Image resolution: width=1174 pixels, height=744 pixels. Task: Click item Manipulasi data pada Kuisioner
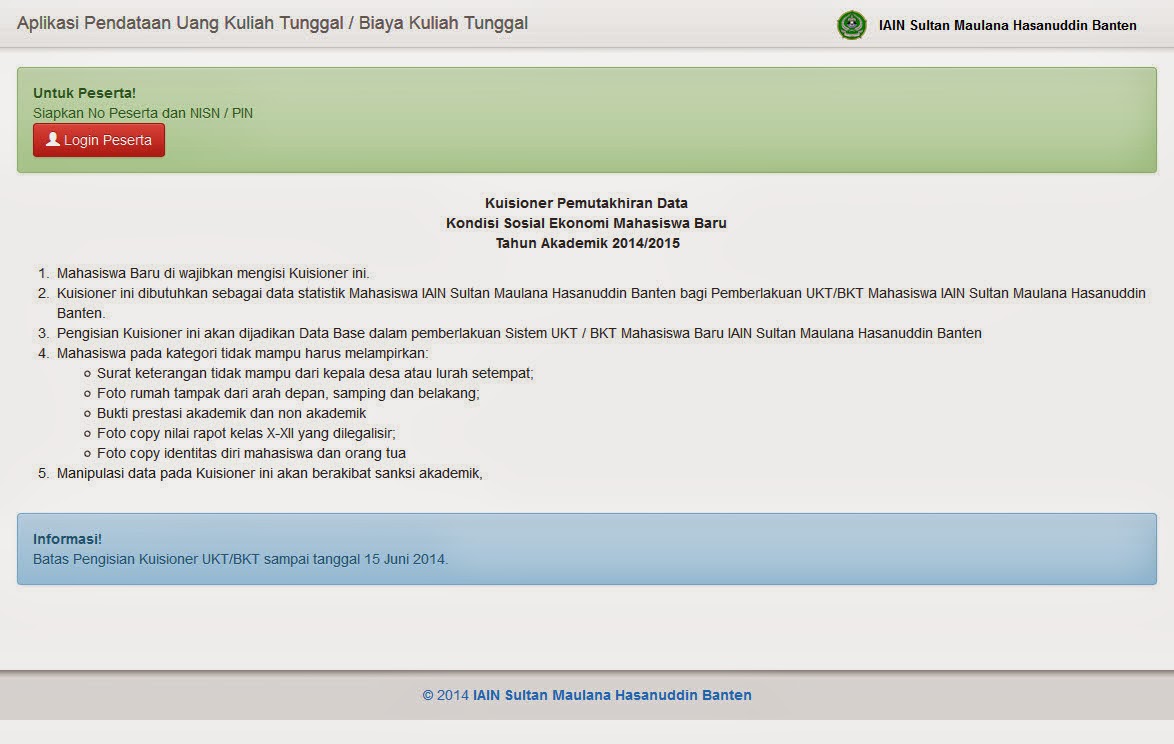[x=270, y=473]
